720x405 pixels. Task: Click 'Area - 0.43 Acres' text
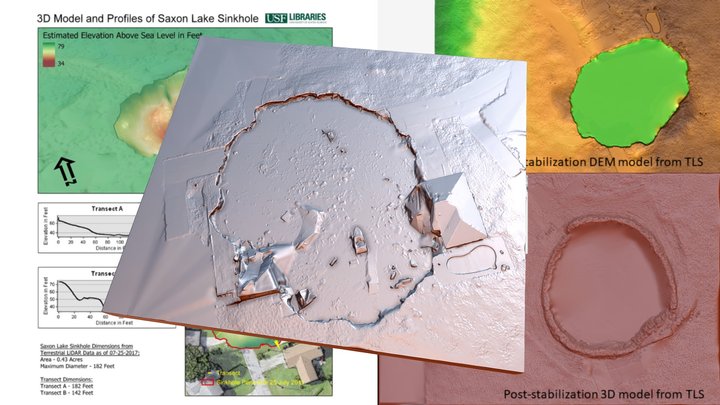(62, 360)
